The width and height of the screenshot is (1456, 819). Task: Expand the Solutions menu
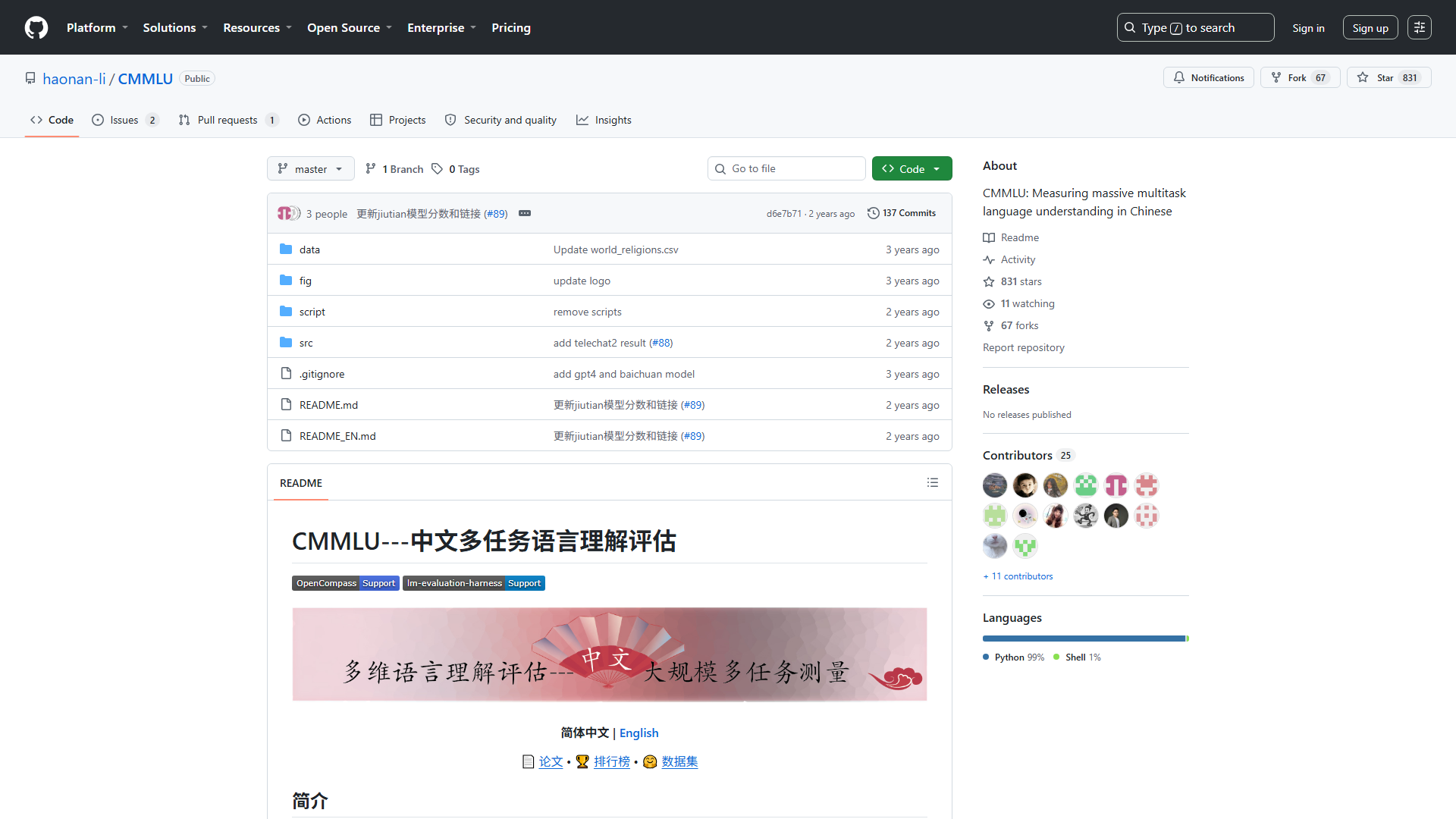[x=175, y=27]
